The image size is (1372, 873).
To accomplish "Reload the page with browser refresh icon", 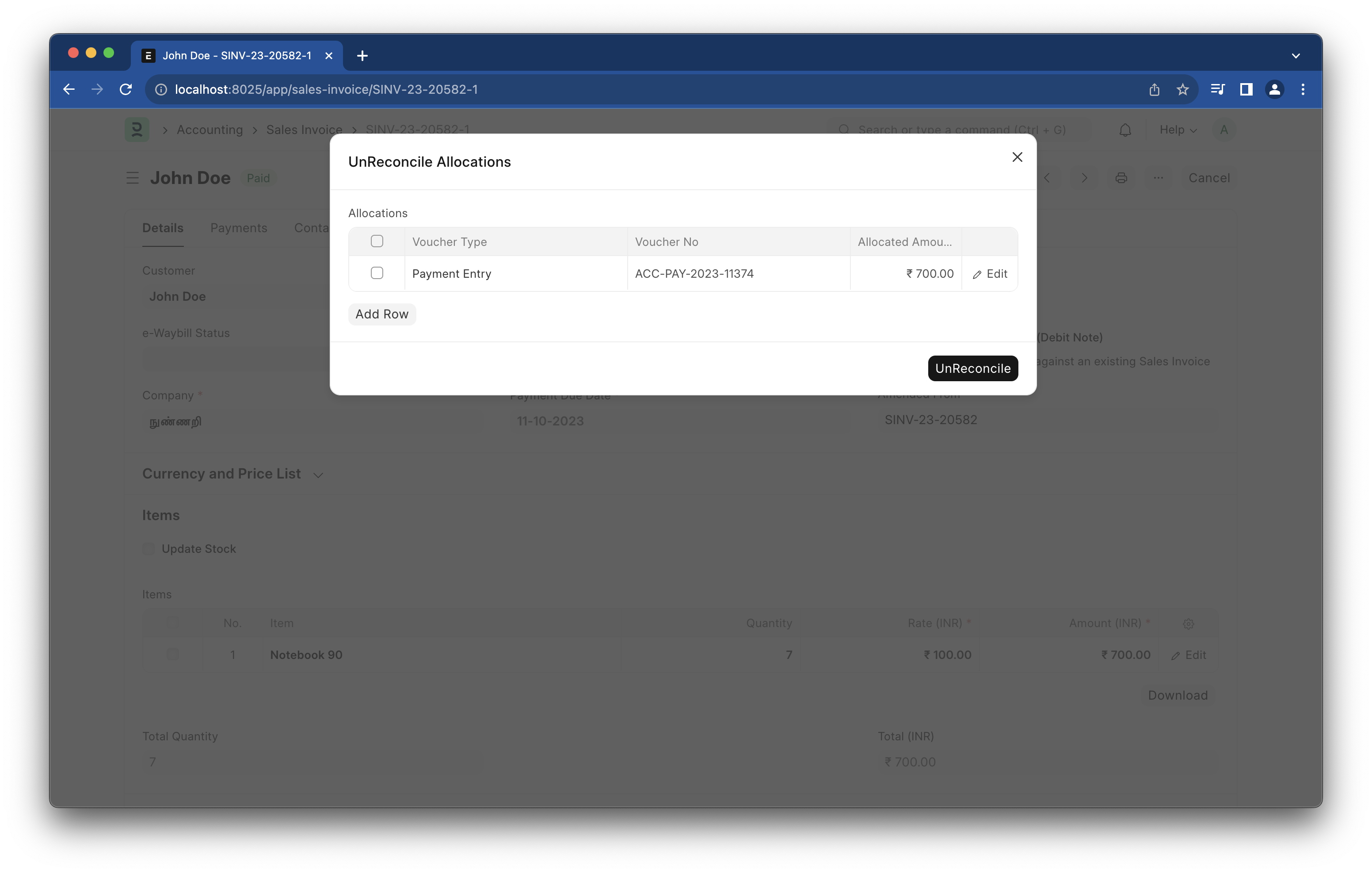I will pyautogui.click(x=126, y=89).
